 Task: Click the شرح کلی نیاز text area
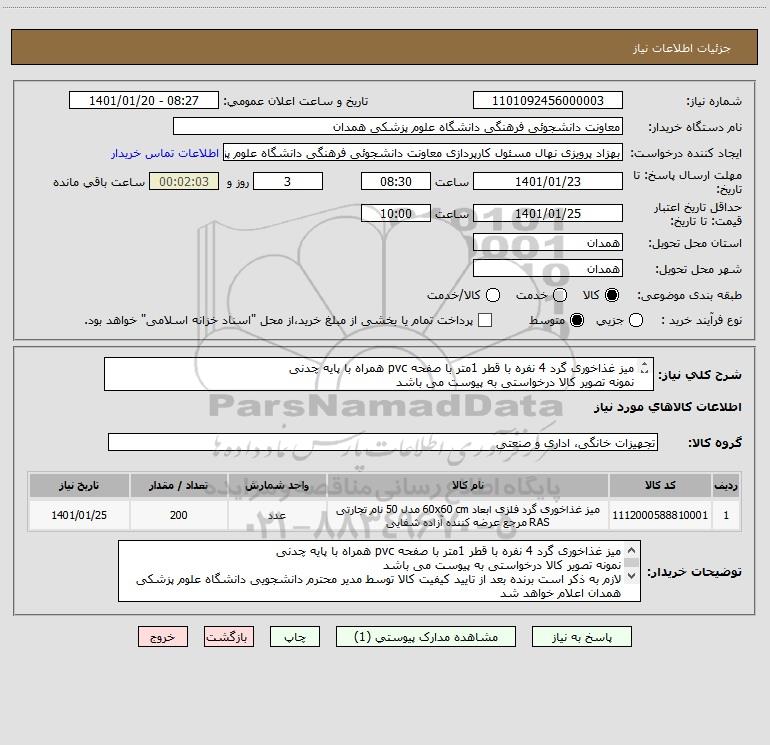click(x=379, y=374)
